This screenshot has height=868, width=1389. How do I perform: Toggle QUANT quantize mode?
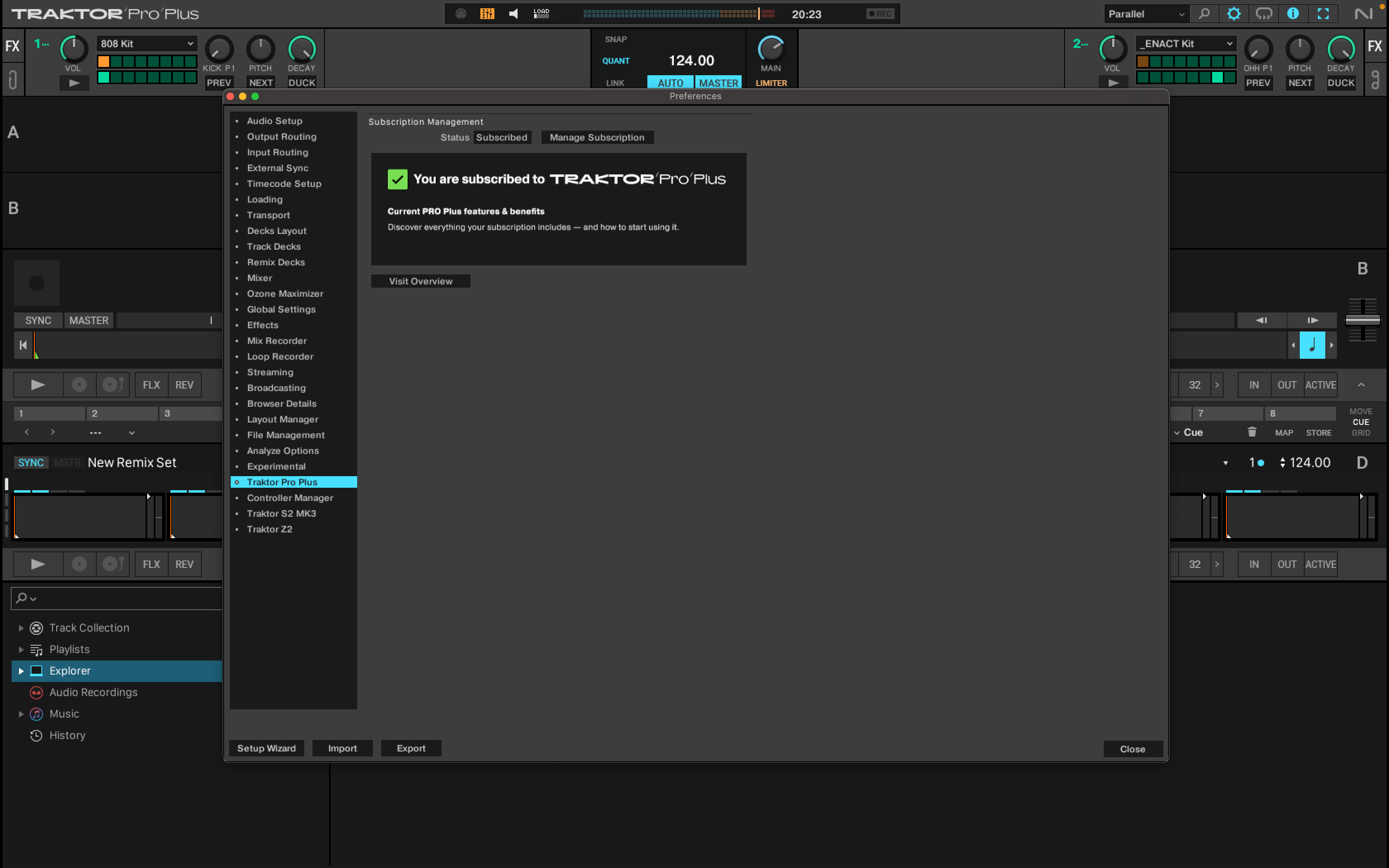pos(615,61)
